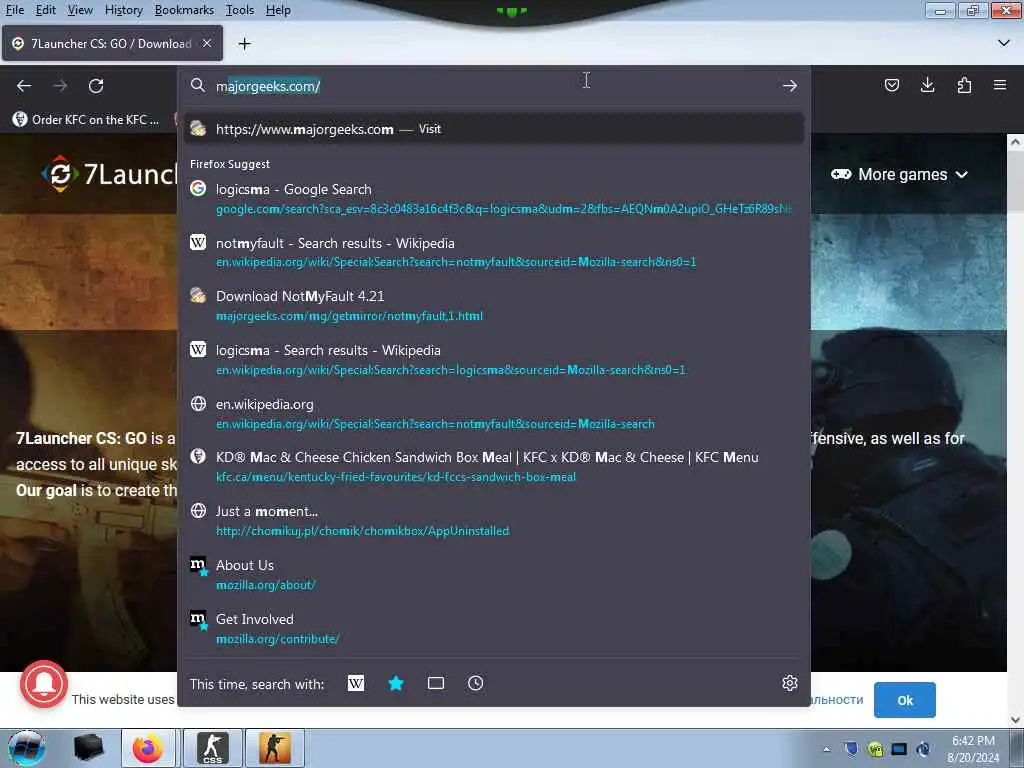
Task: Accept cookies with Ok button
Action: [x=904, y=700]
